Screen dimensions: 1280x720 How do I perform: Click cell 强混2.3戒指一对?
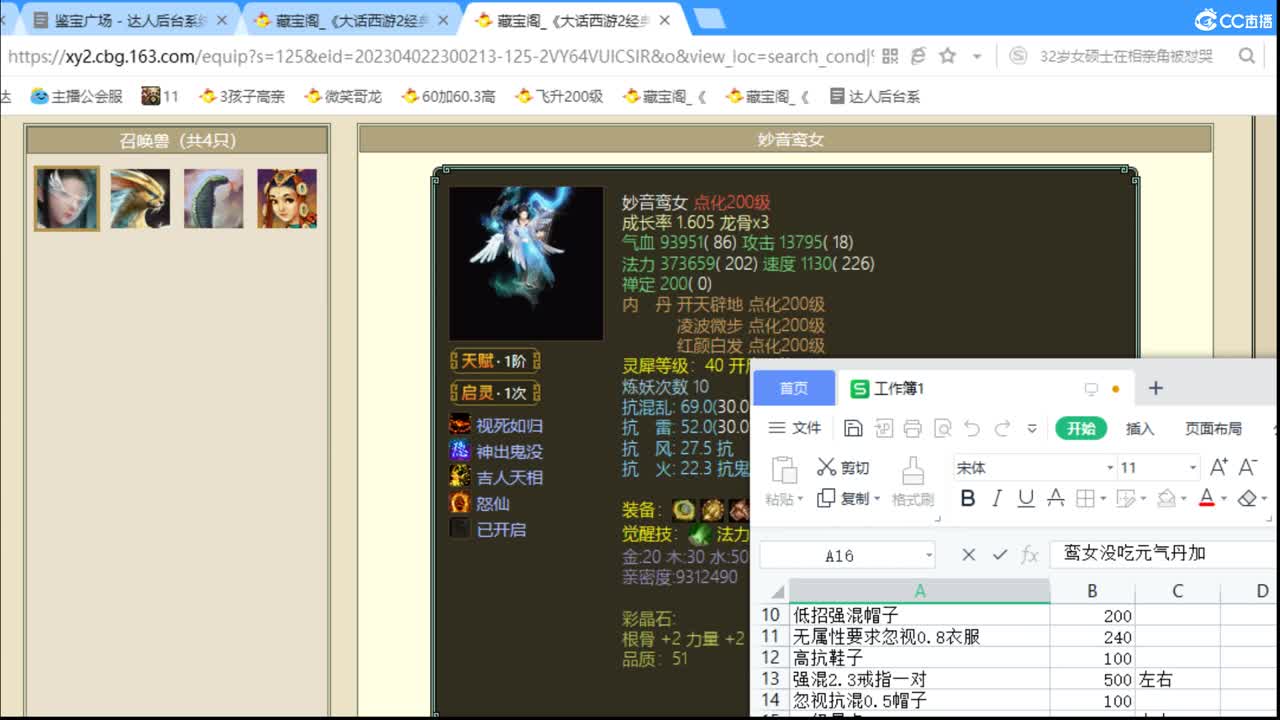[x=920, y=679]
